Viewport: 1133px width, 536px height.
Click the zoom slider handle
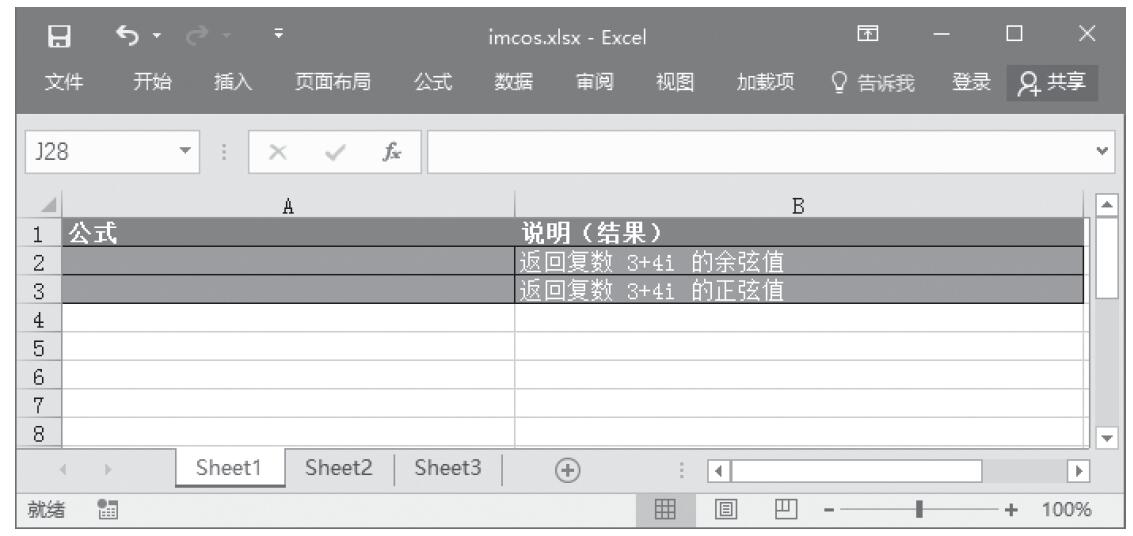tap(917, 510)
